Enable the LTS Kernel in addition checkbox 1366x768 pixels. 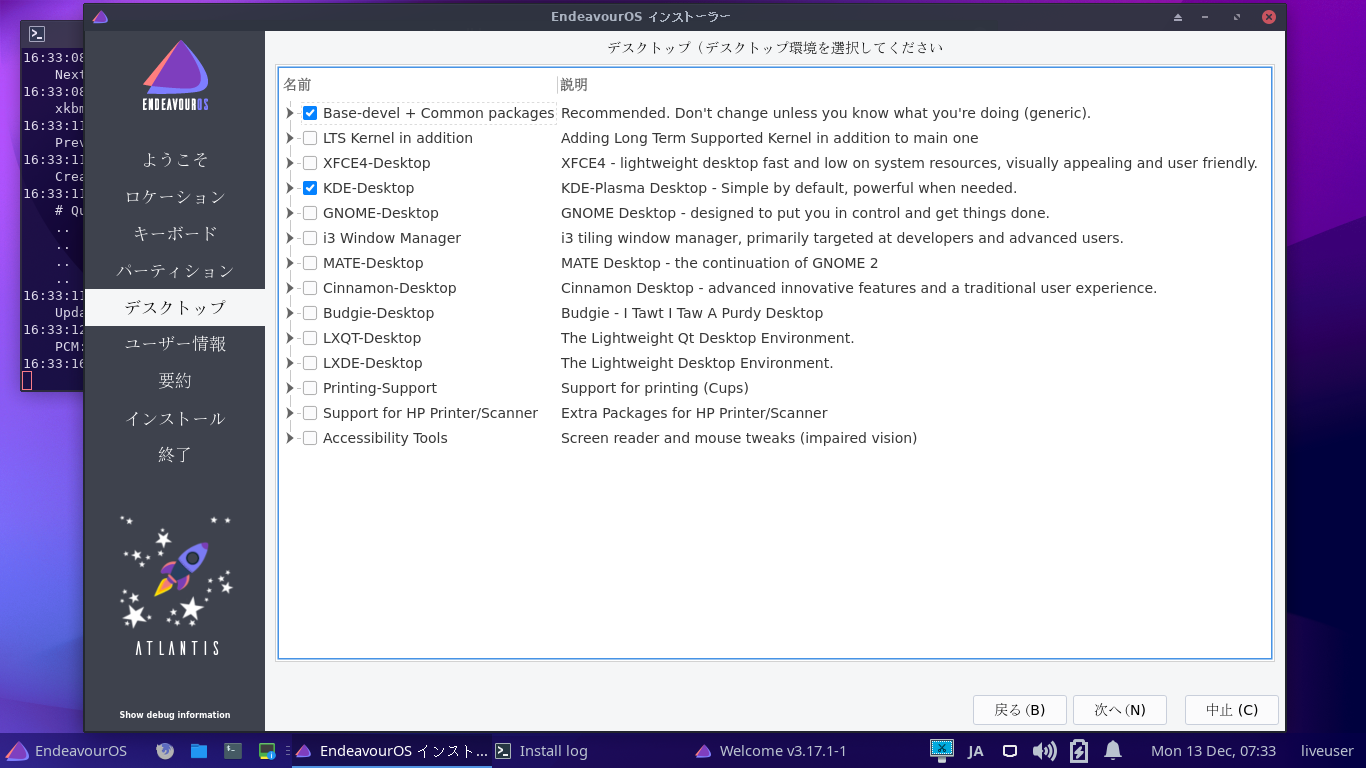click(x=310, y=138)
